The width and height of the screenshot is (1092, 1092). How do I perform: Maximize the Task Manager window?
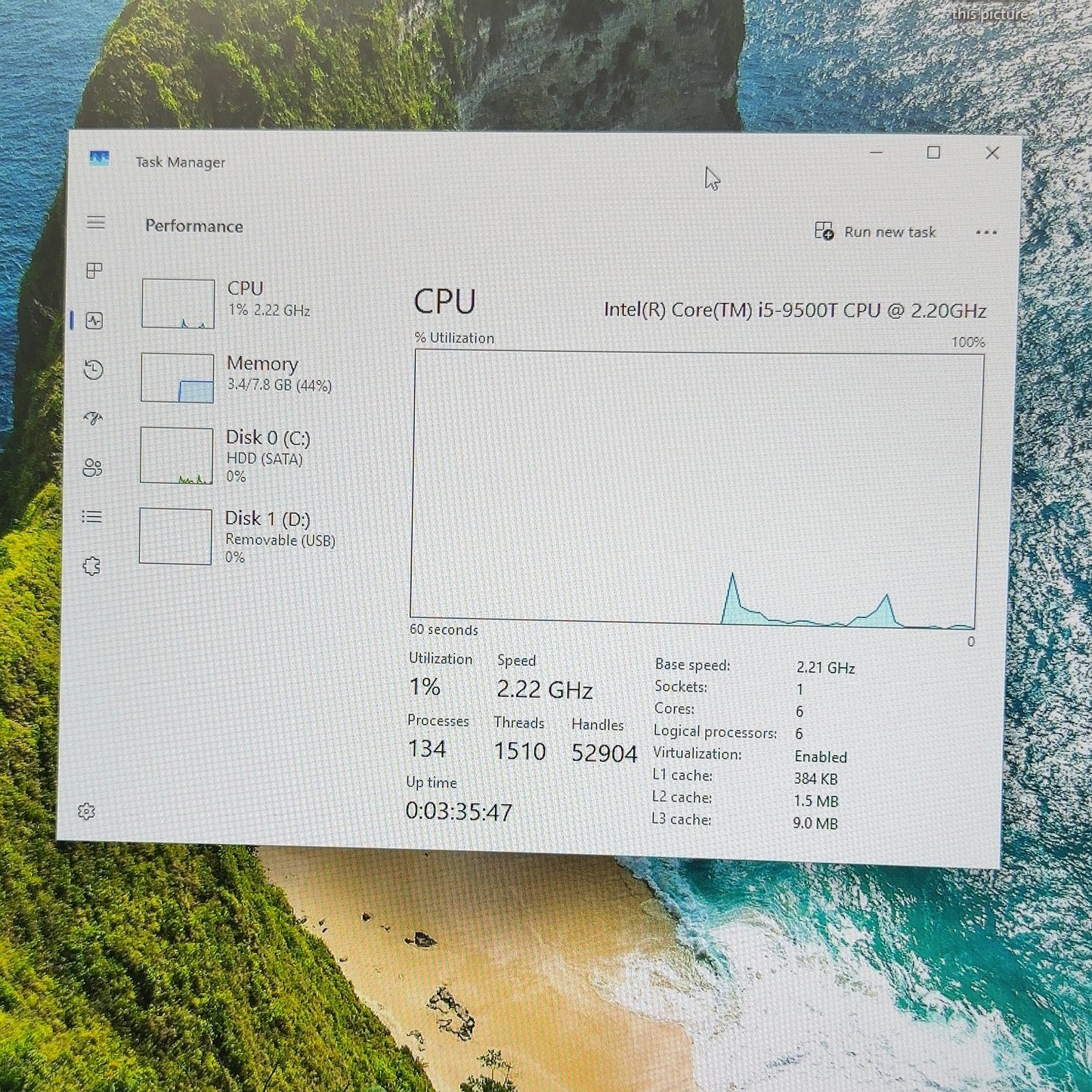pyautogui.click(x=934, y=153)
